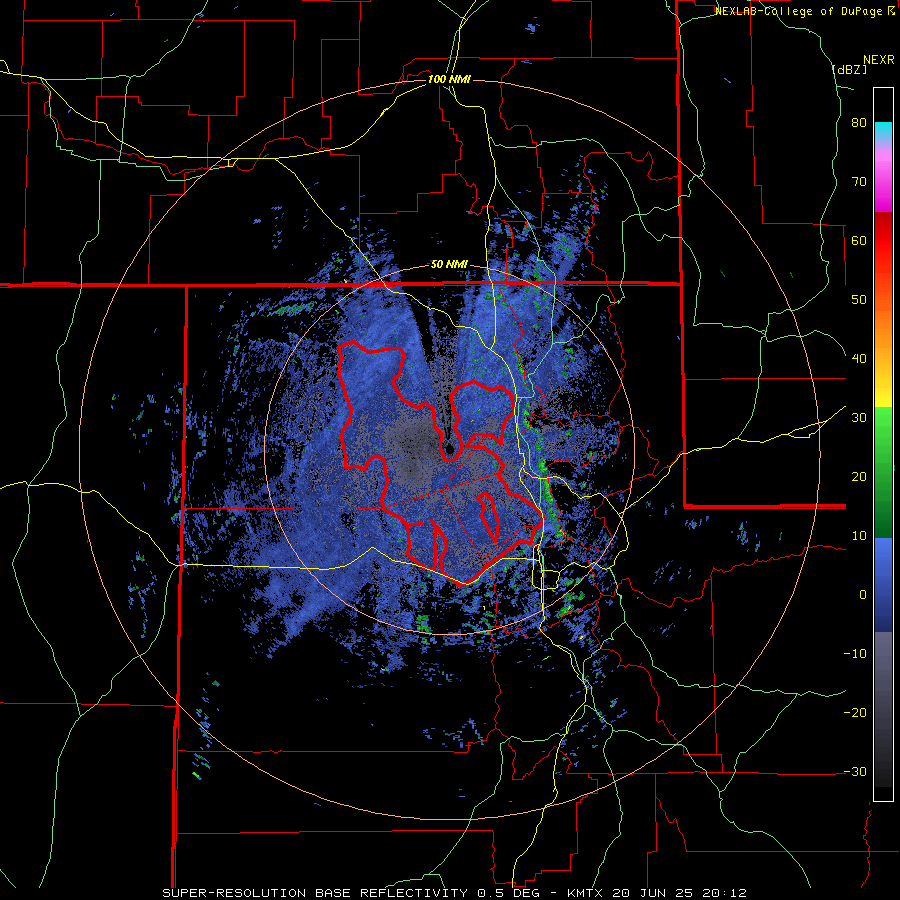Screen dimensions: 900x900
Task: Click "SUPER-RESOLUTION BASE REFLECTIVITY" in the caption
Action: pos(314,893)
